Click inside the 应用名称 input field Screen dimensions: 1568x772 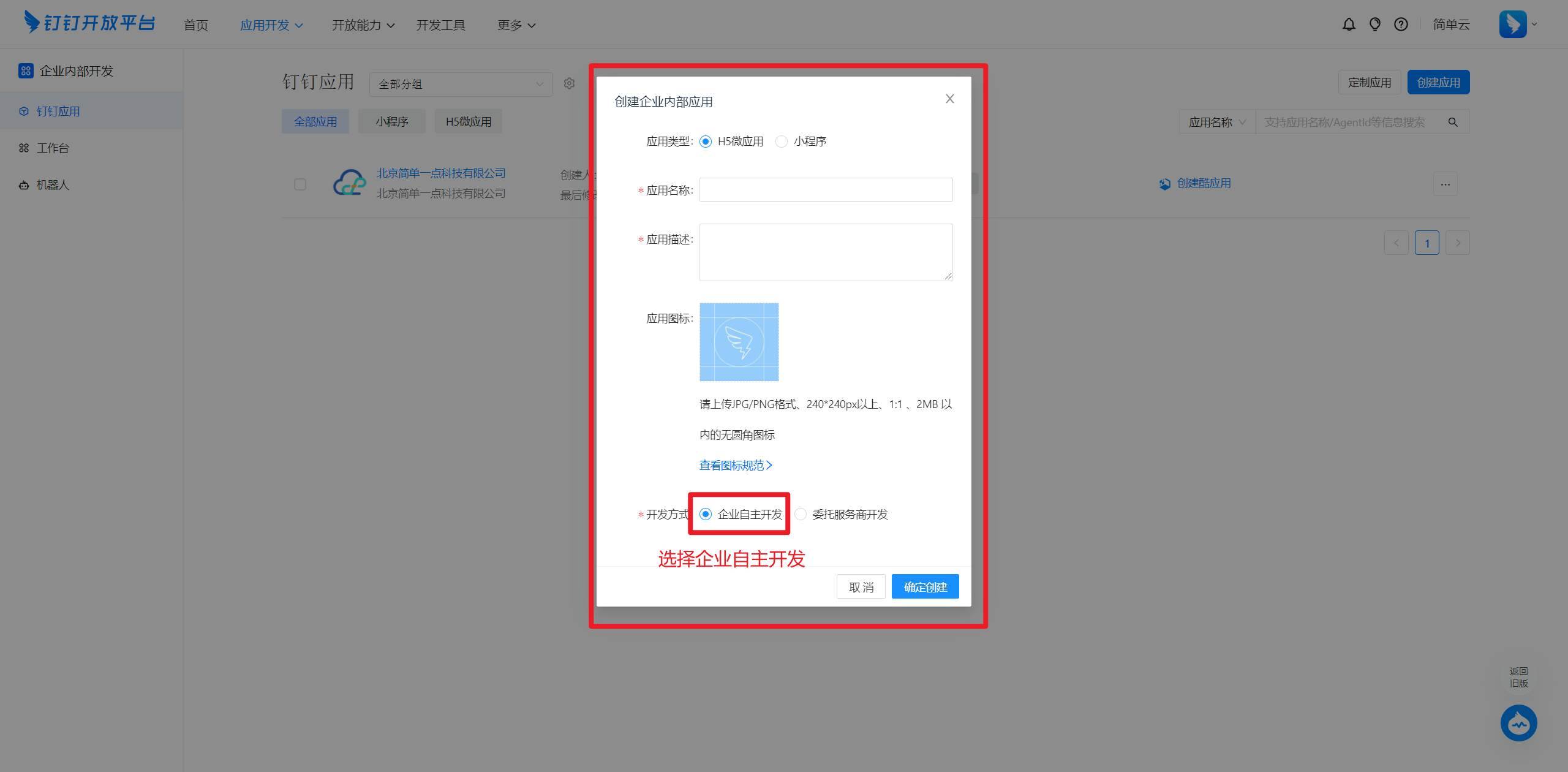tap(825, 189)
